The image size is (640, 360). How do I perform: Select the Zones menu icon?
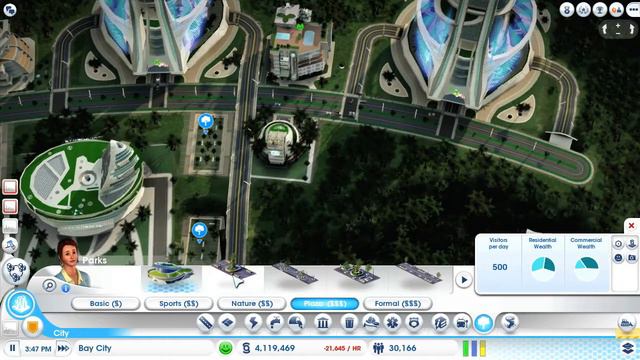(x=227, y=323)
